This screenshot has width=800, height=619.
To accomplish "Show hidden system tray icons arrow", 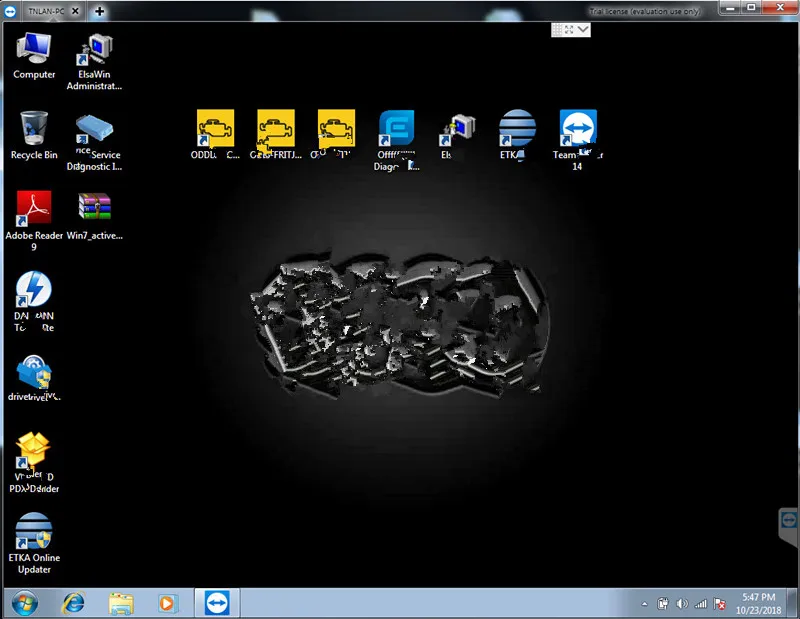I will pos(644,604).
